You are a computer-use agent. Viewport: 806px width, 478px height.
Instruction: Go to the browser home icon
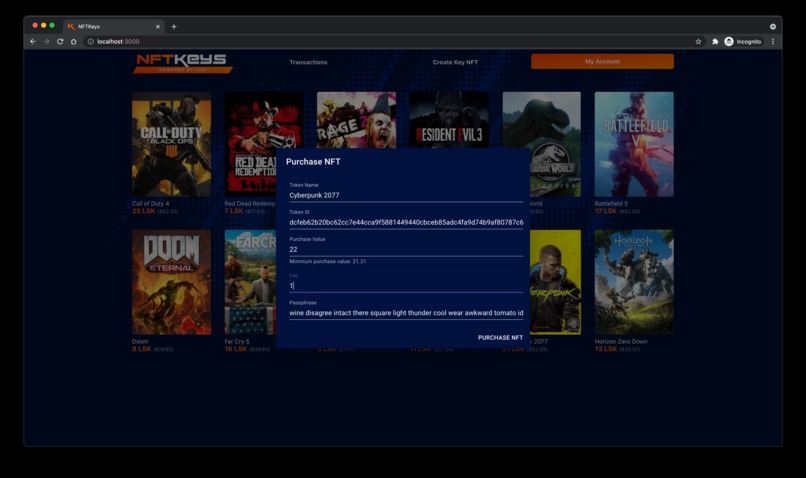[x=74, y=42]
